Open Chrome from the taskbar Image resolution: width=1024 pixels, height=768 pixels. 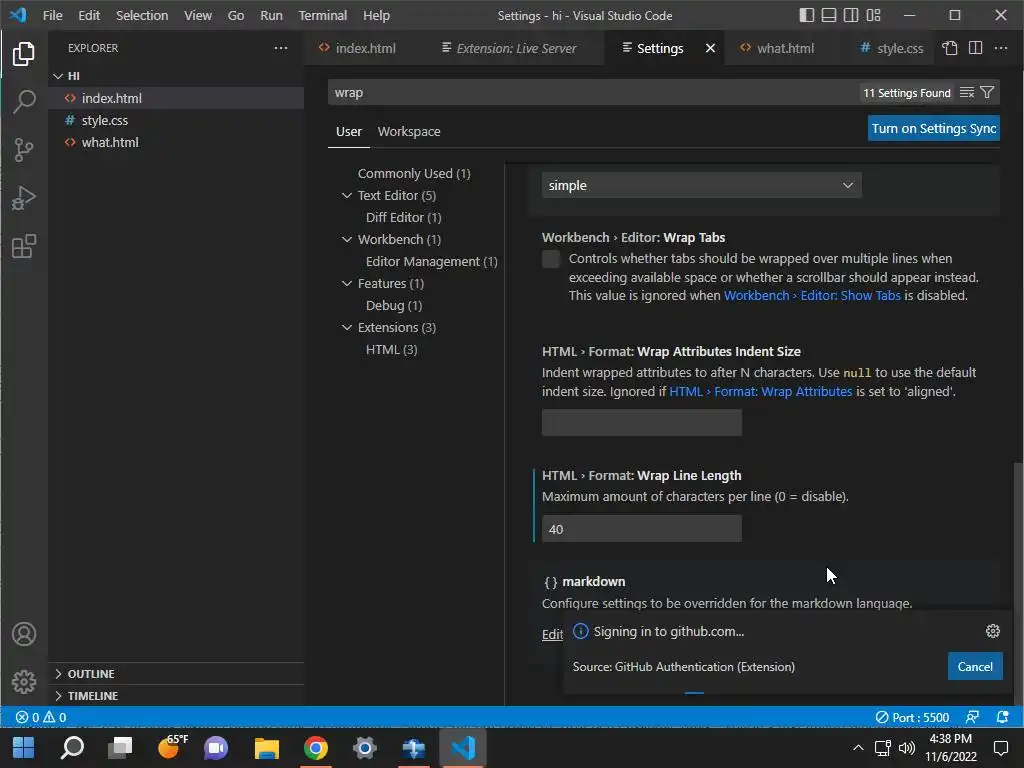tap(315, 748)
